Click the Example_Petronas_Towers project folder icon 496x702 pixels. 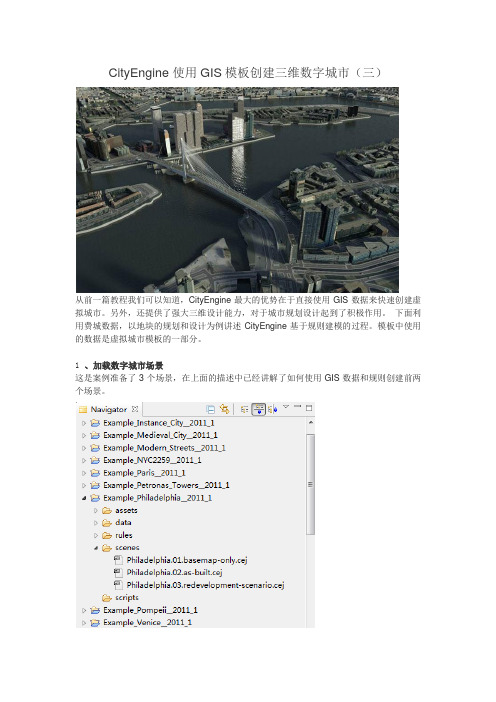coord(95,485)
